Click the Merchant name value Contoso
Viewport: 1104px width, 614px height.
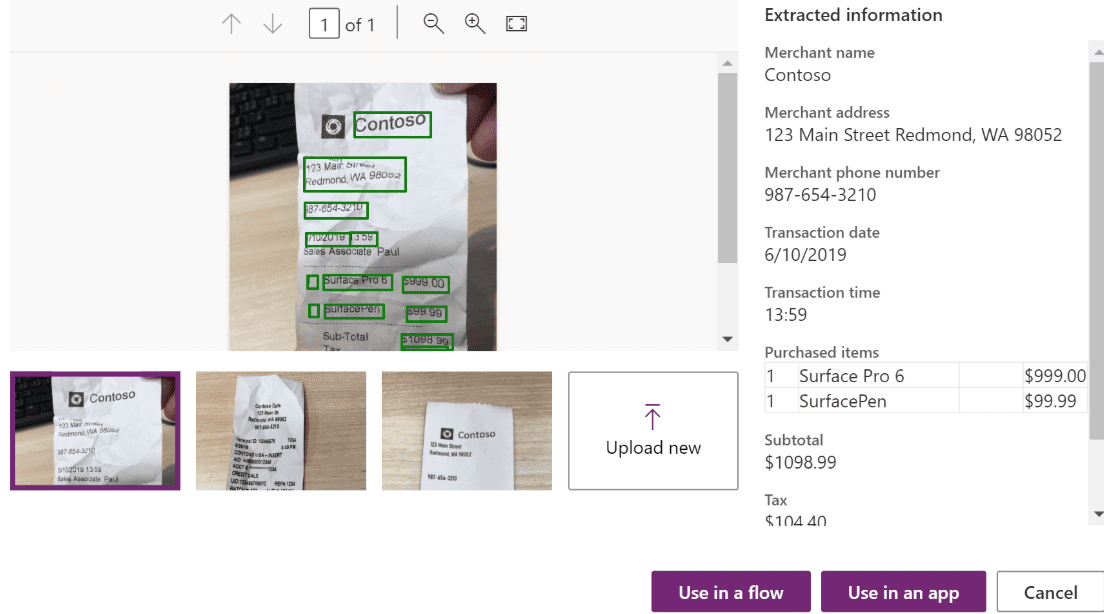pos(797,75)
